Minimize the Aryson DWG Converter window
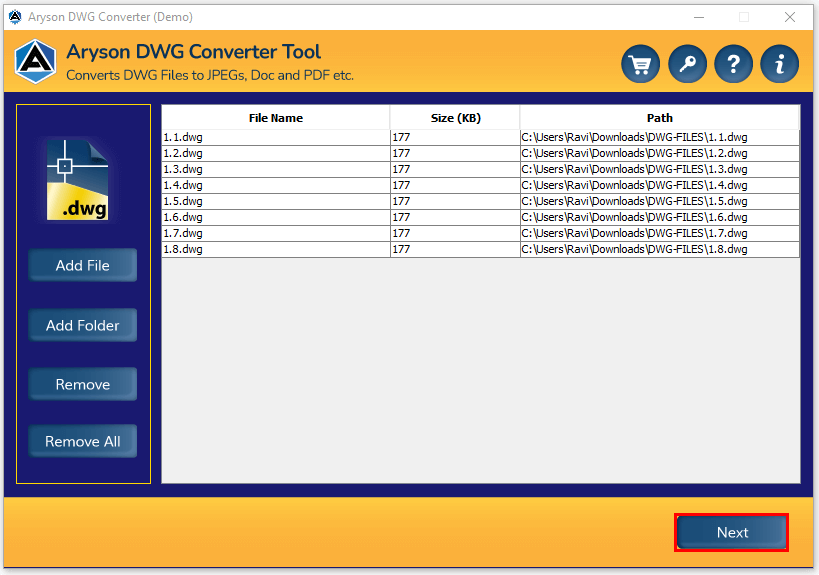 (699, 17)
